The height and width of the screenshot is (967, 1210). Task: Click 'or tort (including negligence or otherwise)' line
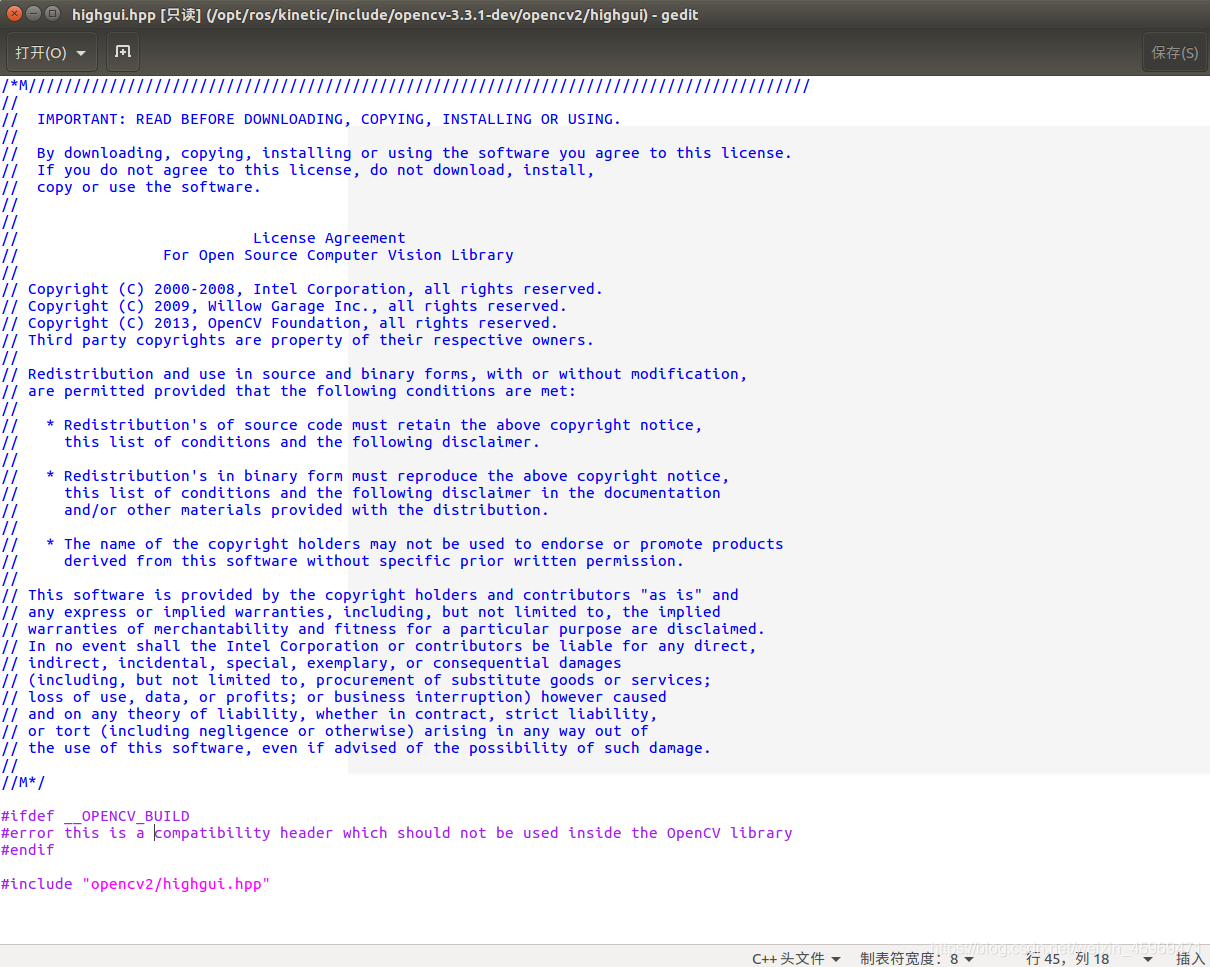point(325,731)
